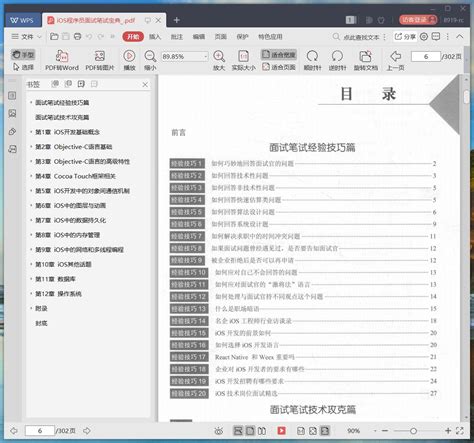Click the PDF转图片 export icon
474x443 pixels.
[x=100, y=56]
